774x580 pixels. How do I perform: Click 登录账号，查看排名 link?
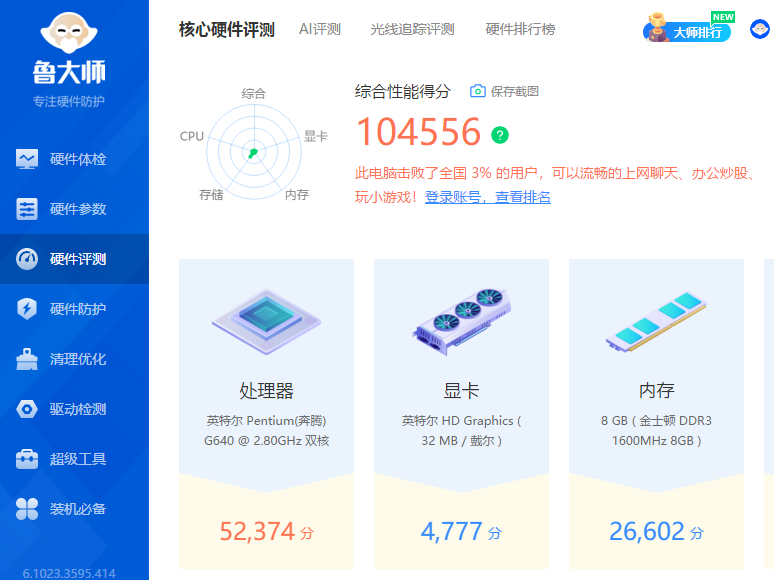click(488, 197)
